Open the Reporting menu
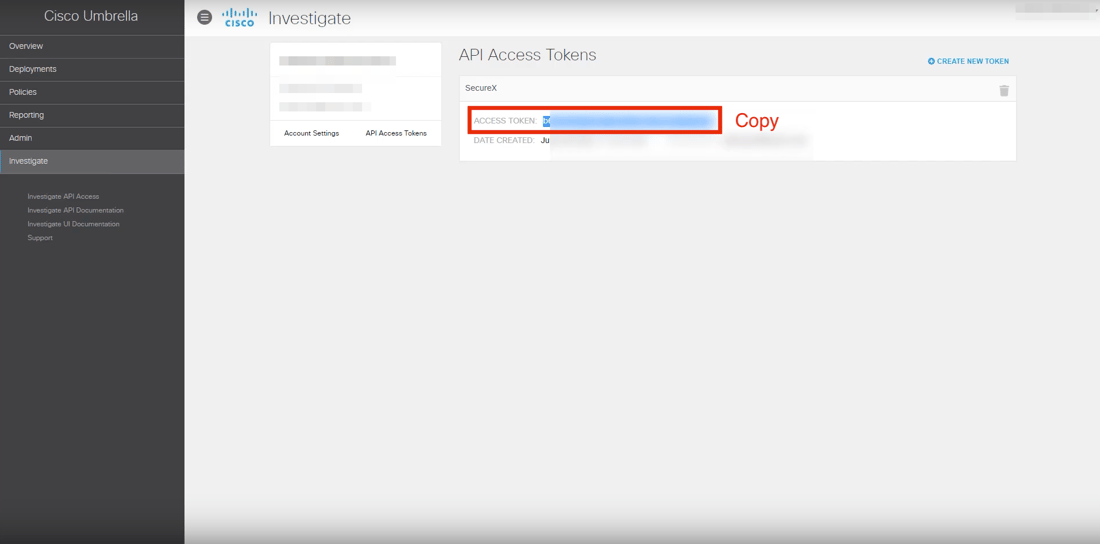 pos(92,116)
